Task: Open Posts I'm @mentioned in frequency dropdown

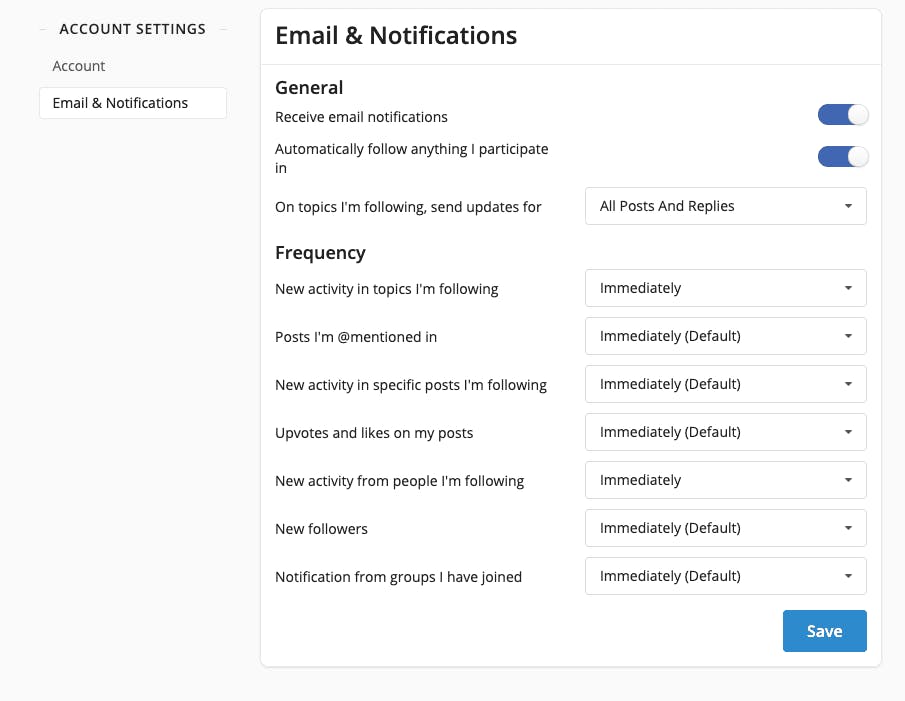Action: click(726, 336)
